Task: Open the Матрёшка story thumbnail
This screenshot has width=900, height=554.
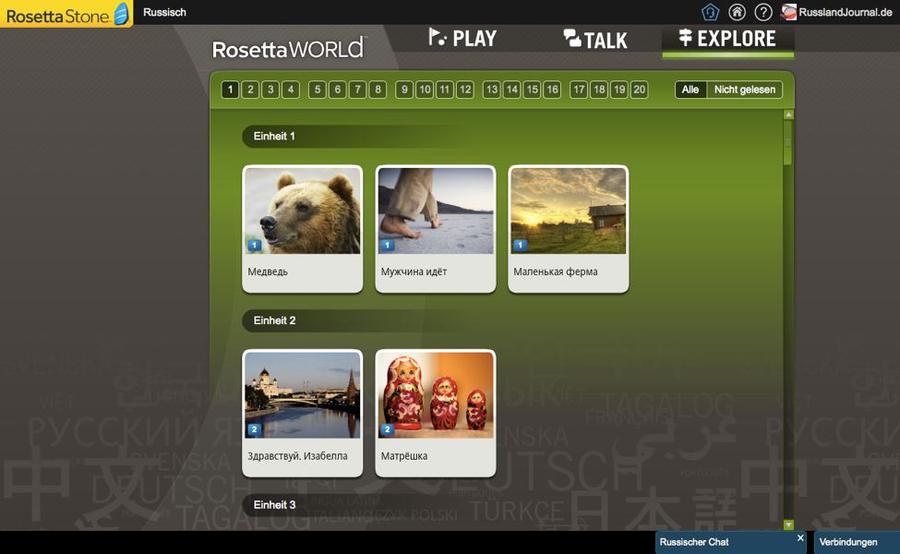Action: click(x=436, y=395)
